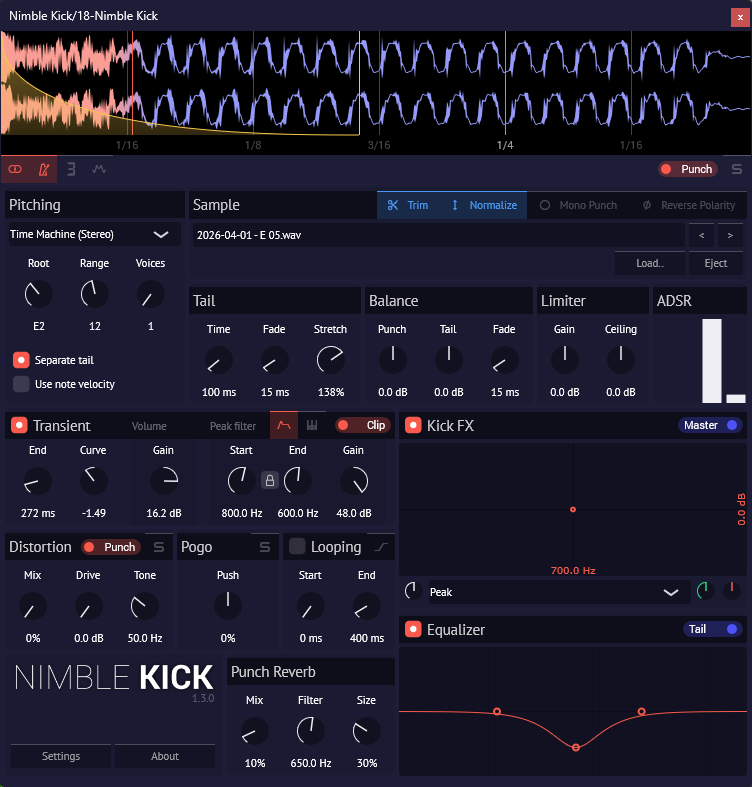The image size is (752, 787).
Task: Select the Normalize tab
Action: [x=484, y=205]
